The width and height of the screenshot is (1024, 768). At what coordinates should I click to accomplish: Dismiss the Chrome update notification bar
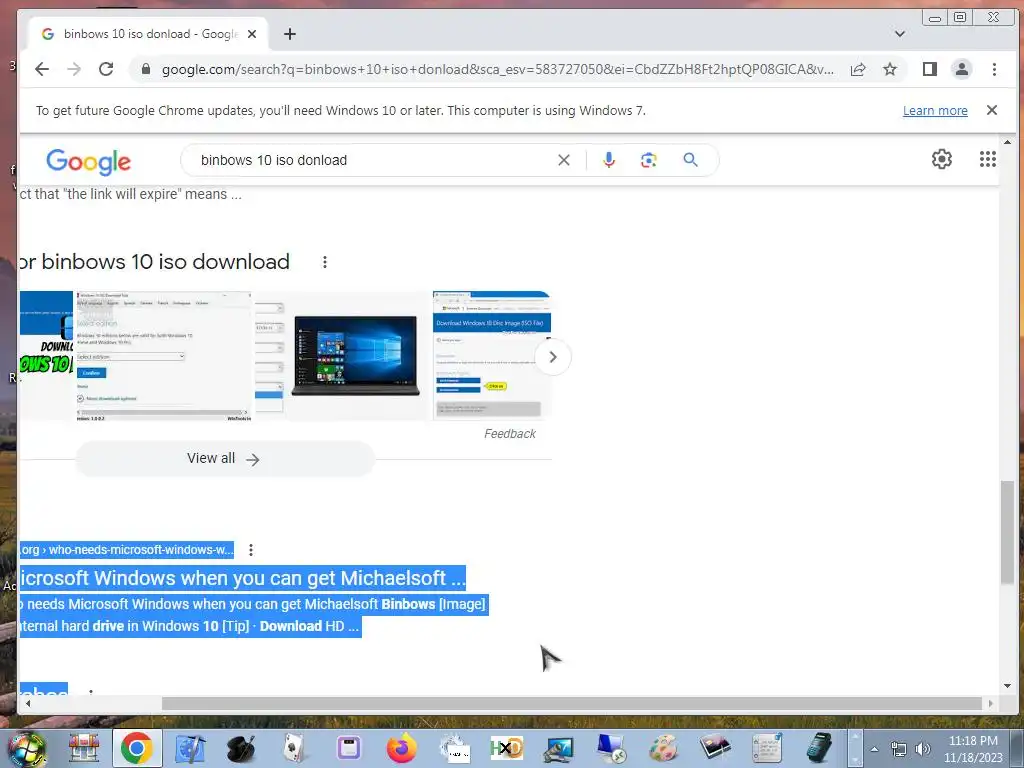point(991,110)
